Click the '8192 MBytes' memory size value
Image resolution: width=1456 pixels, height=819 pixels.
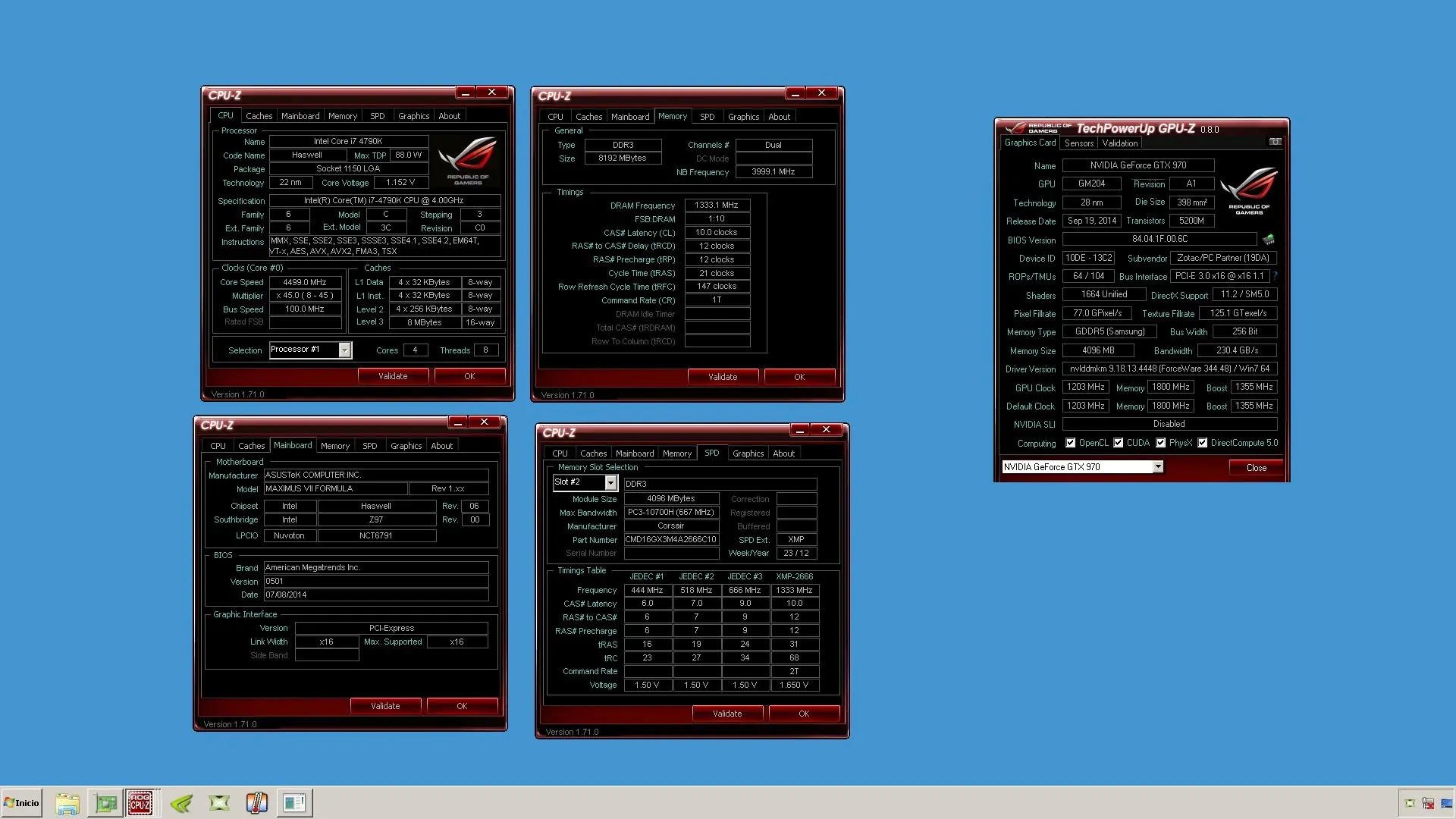(x=623, y=158)
